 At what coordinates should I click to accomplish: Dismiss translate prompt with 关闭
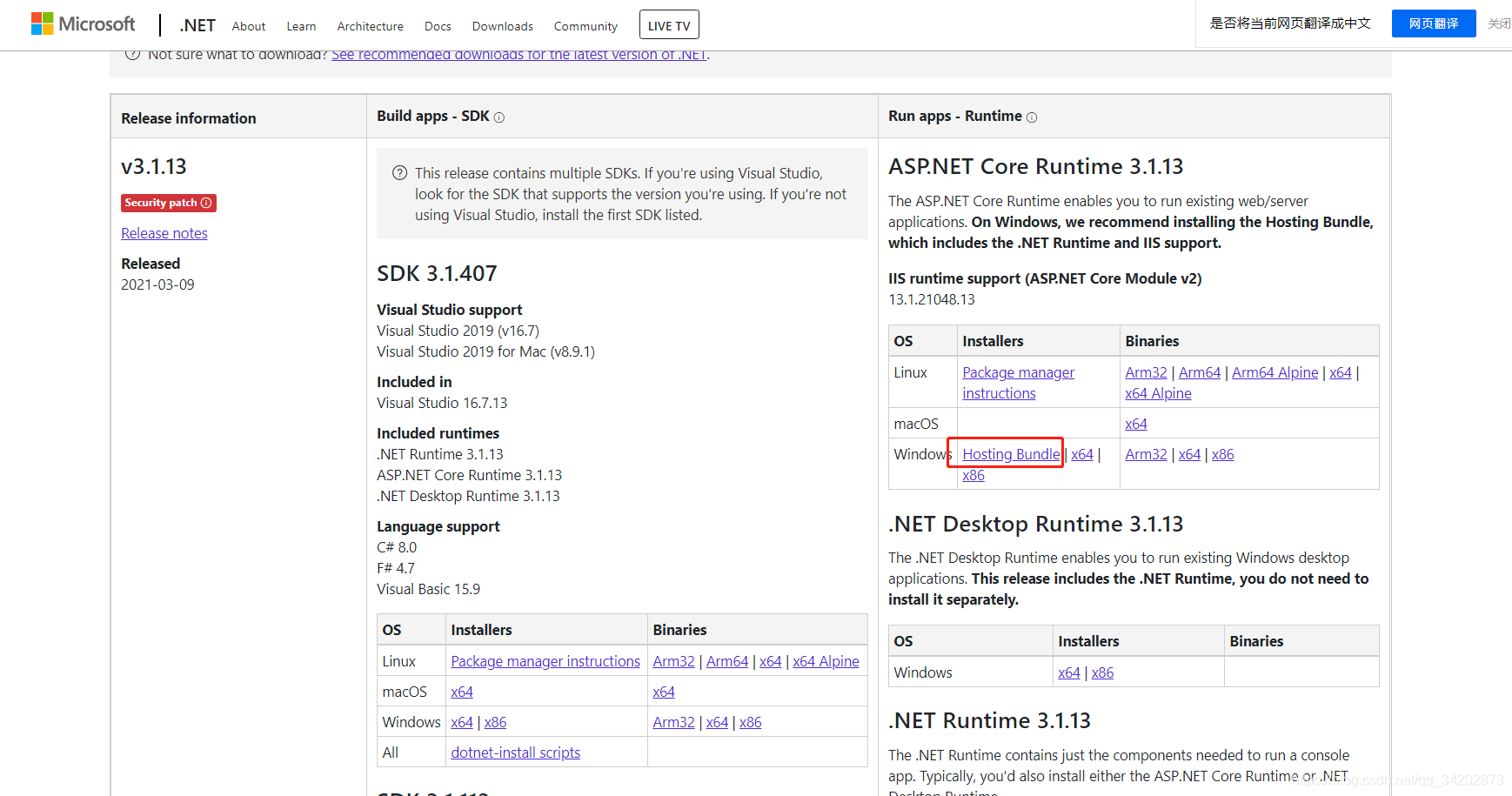point(1499,23)
